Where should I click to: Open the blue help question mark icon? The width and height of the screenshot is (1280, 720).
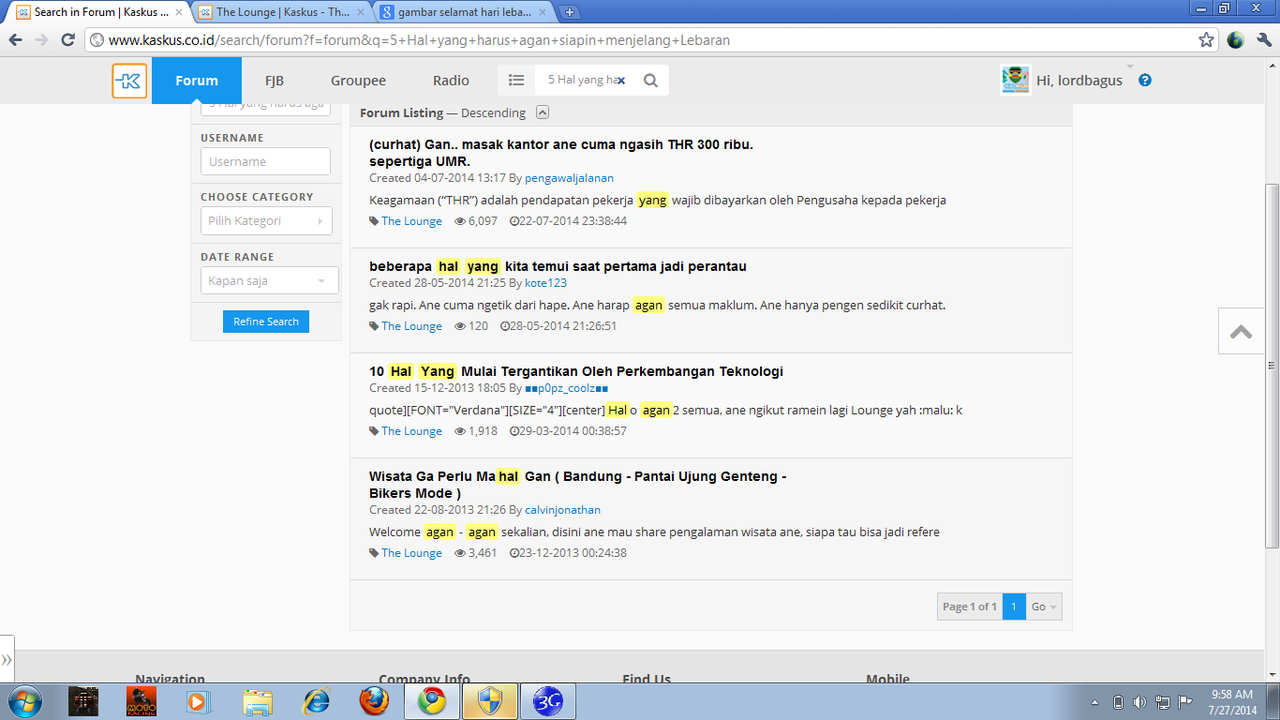pos(1145,80)
